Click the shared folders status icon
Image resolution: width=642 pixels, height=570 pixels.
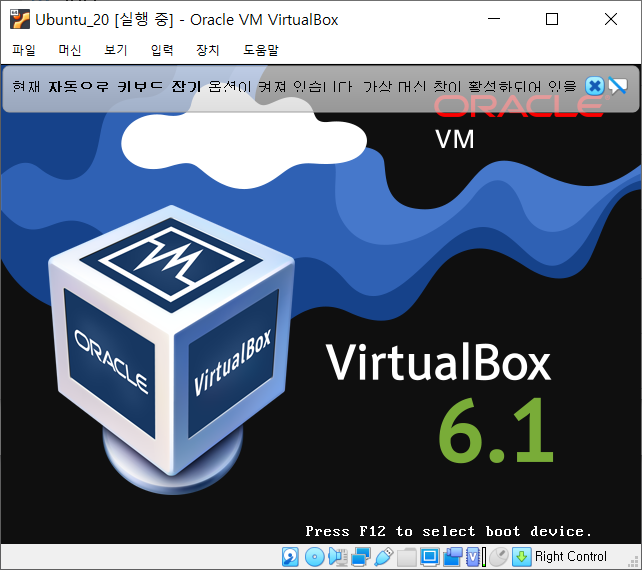coord(407,557)
